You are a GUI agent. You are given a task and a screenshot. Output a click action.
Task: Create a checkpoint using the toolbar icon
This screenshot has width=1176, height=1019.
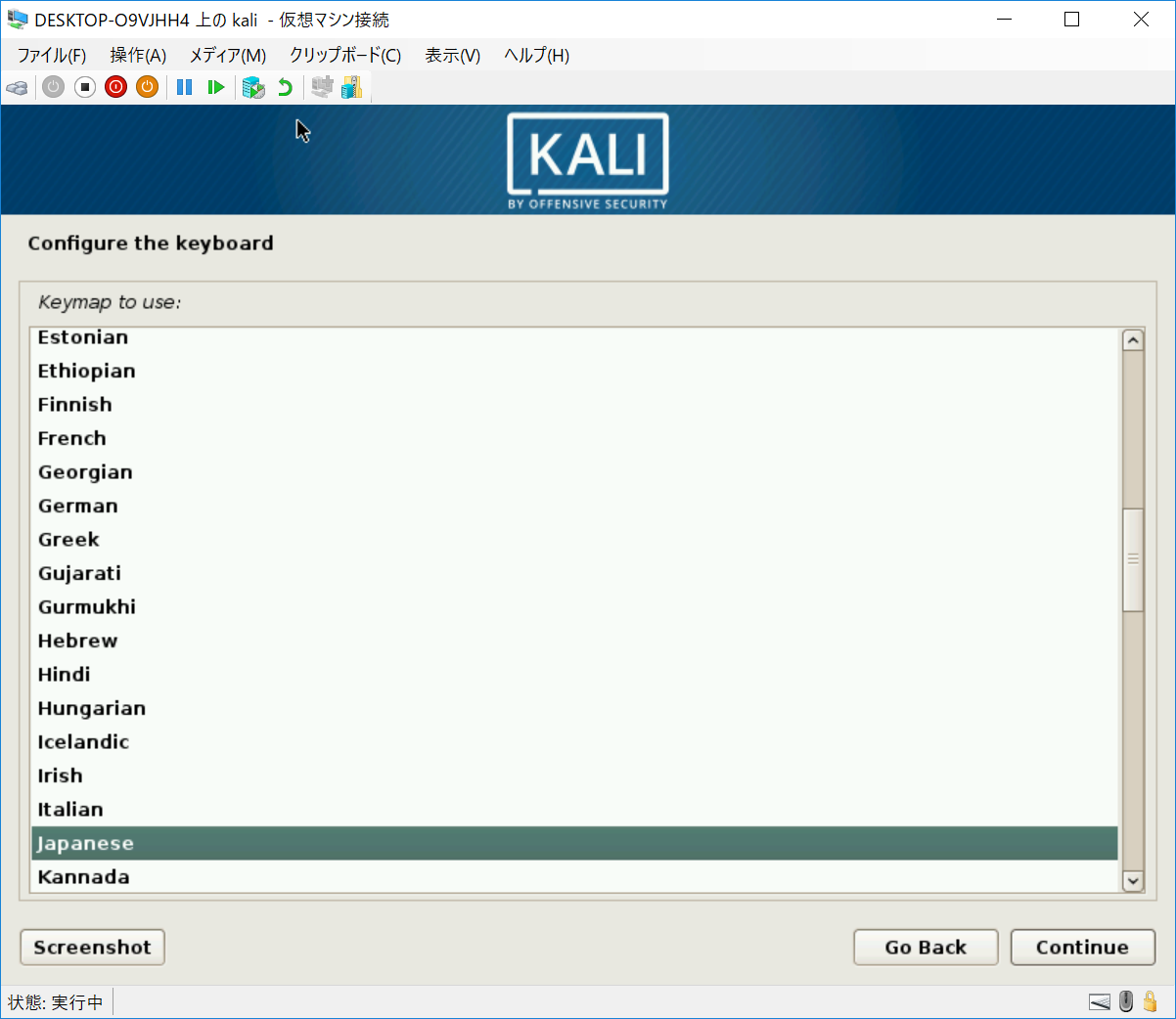tap(253, 88)
